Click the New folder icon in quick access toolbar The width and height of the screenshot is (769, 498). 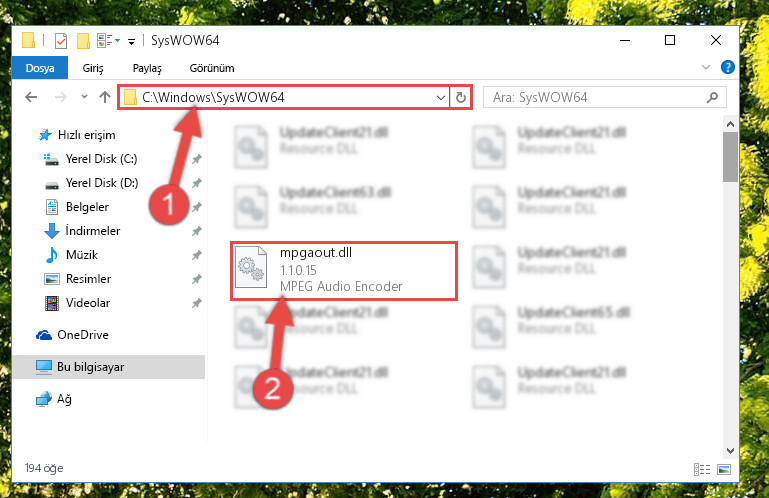click(83, 41)
